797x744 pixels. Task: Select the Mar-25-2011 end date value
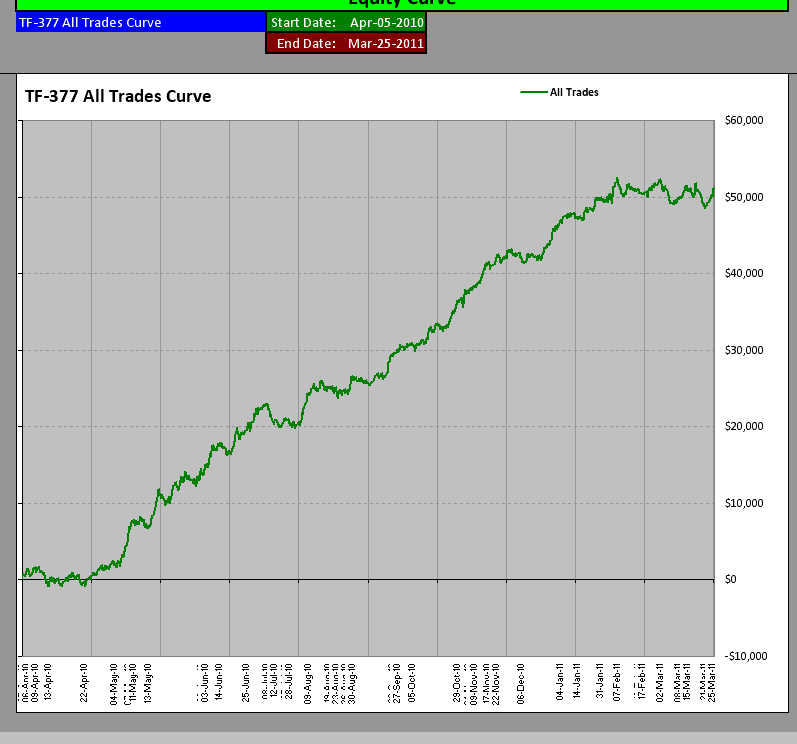click(x=386, y=44)
